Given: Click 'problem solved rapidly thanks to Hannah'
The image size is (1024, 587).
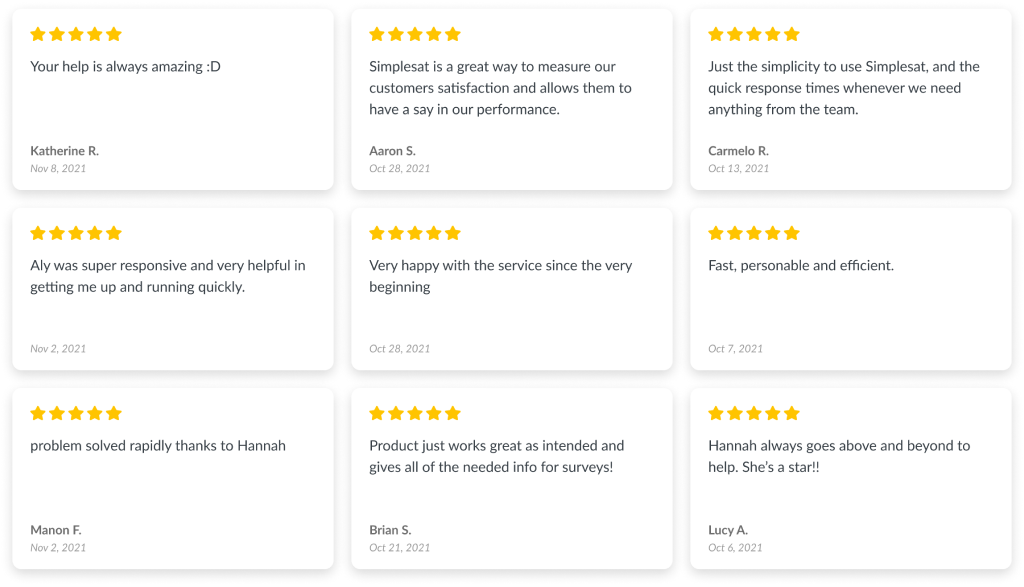Looking at the screenshot, I should pyautogui.click(x=157, y=446).
